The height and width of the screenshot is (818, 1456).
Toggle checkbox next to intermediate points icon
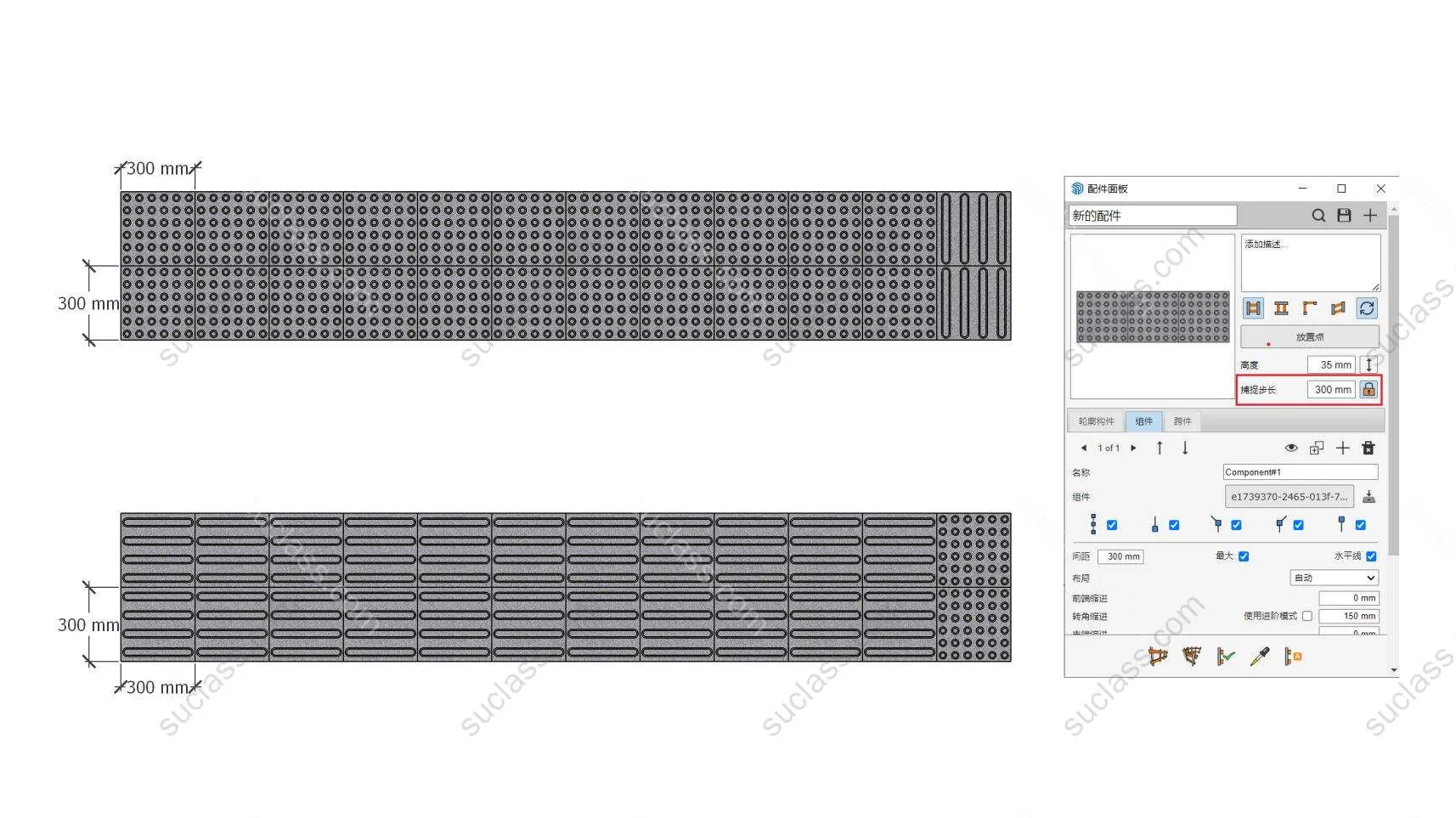(1112, 525)
